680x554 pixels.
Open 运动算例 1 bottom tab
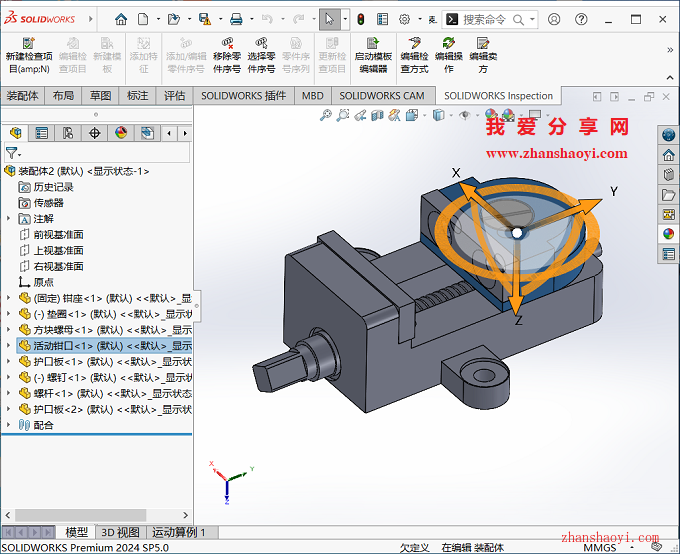pyautogui.click(x=179, y=532)
